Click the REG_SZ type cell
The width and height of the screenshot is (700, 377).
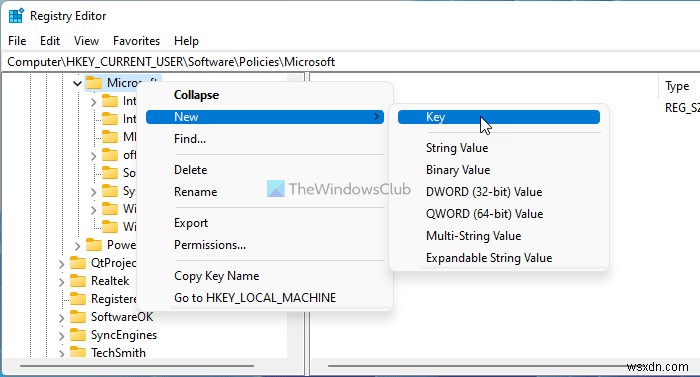click(682, 108)
